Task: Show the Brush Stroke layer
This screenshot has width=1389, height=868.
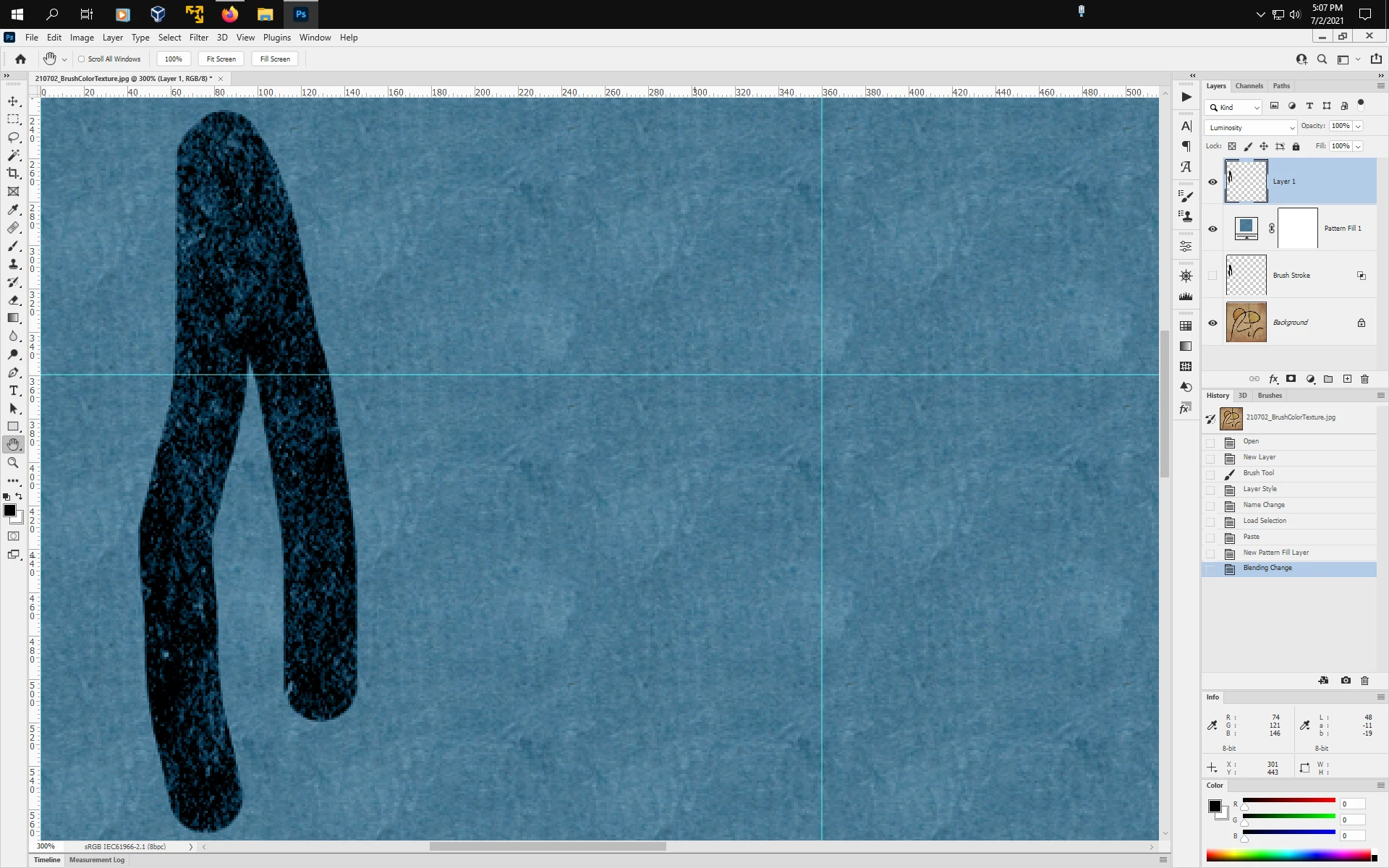Action: pos(1212,276)
